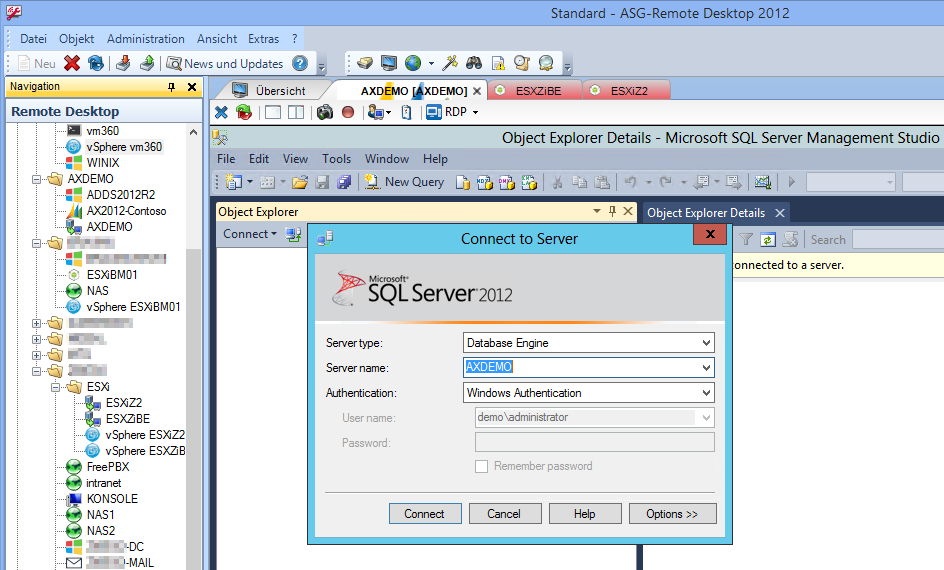
Task: Click the News und Updates button
Action: [x=225, y=63]
